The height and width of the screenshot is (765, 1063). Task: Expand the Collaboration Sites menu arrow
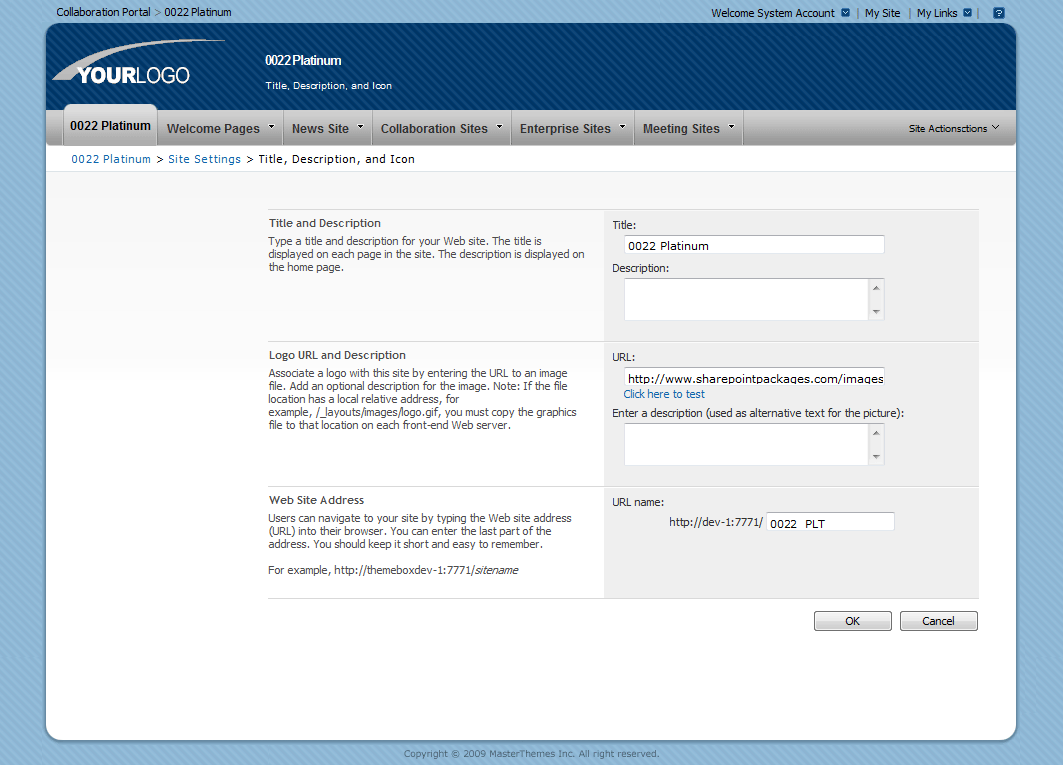pos(500,127)
